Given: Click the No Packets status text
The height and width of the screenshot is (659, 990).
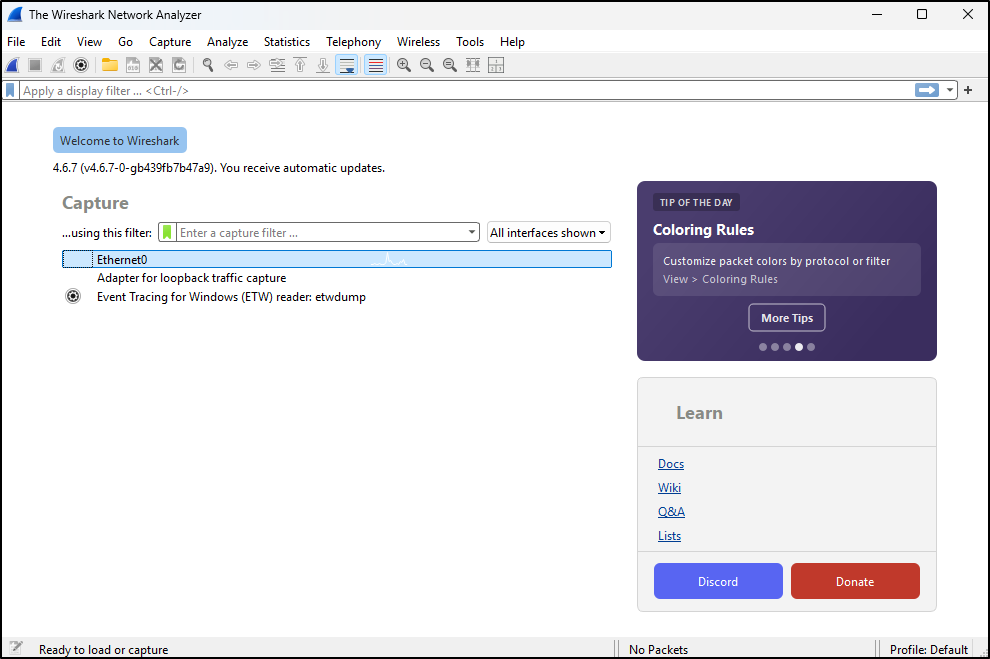Looking at the screenshot, I should 659,650.
